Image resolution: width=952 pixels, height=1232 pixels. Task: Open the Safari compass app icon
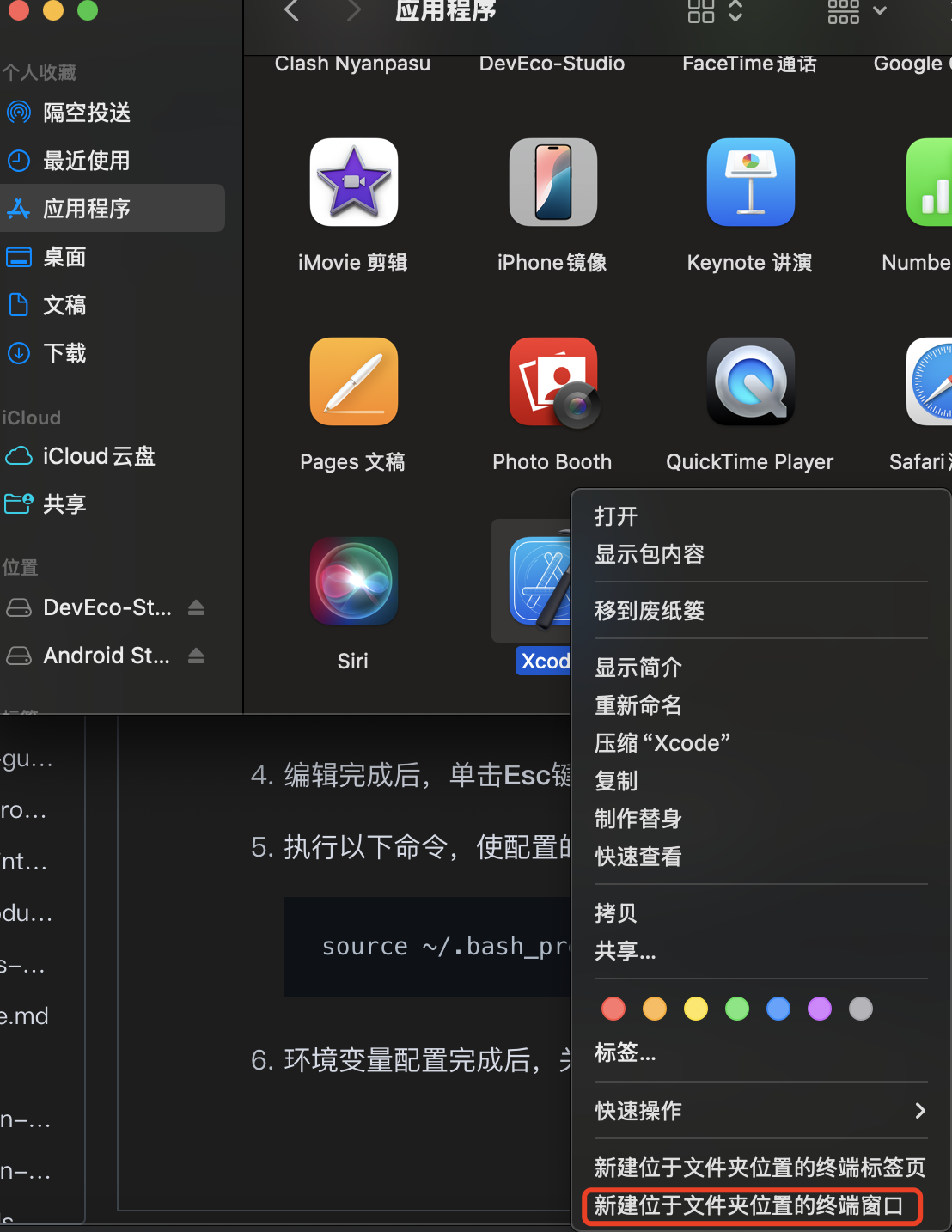click(x=930, y=381)
